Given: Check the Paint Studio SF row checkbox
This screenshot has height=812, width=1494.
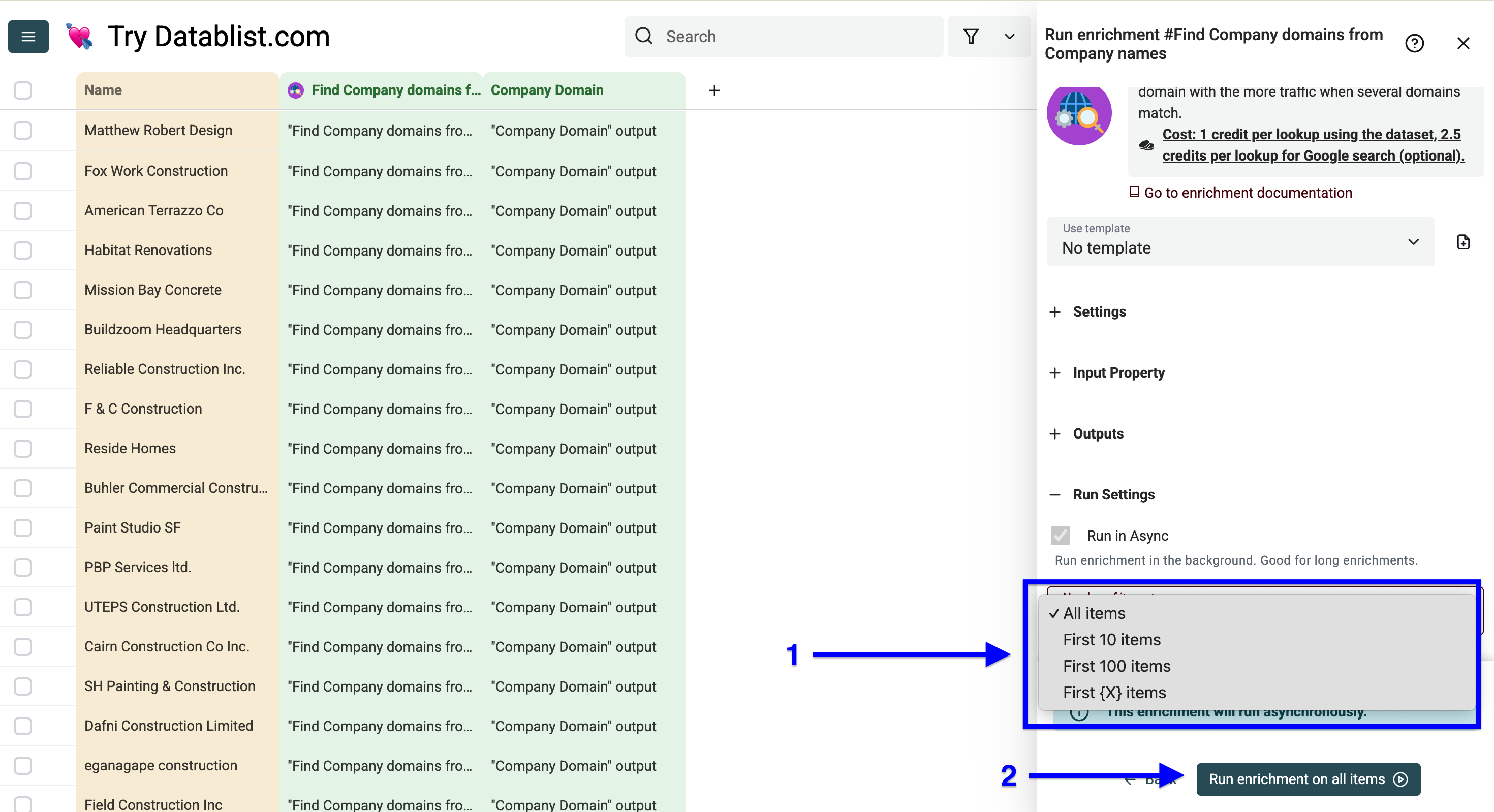Looking at the screenshot, I should 23,528.
